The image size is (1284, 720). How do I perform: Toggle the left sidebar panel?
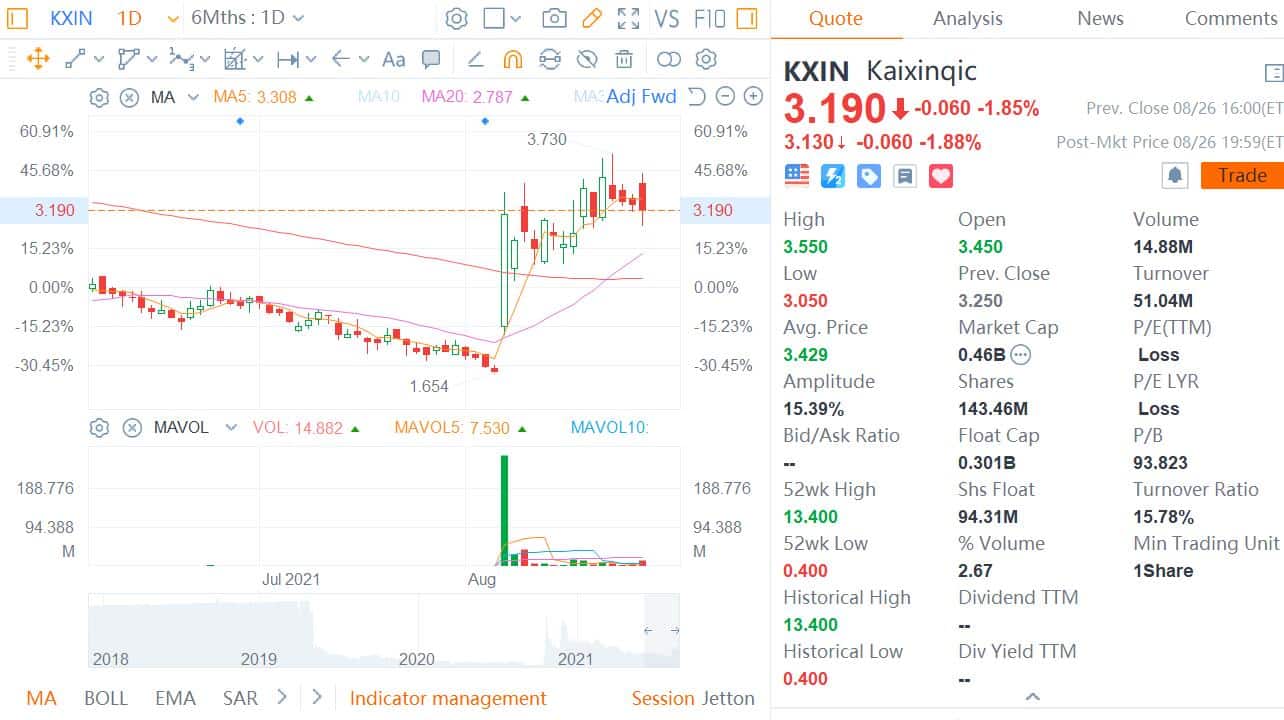pos(18,18)
